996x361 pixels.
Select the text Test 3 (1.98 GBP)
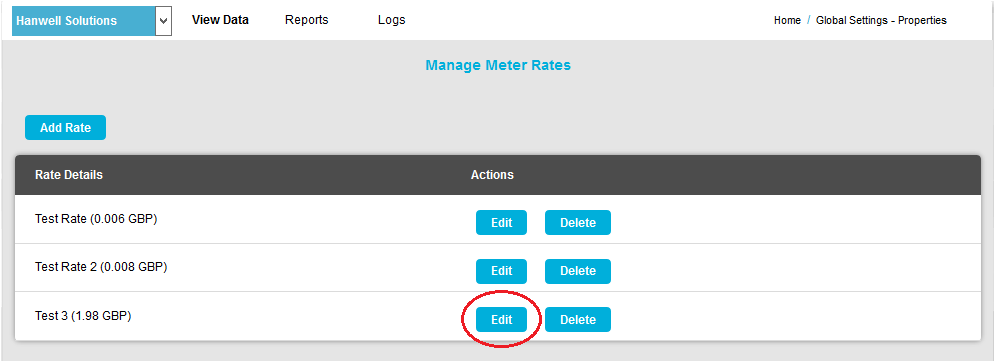tap(83, 316)
